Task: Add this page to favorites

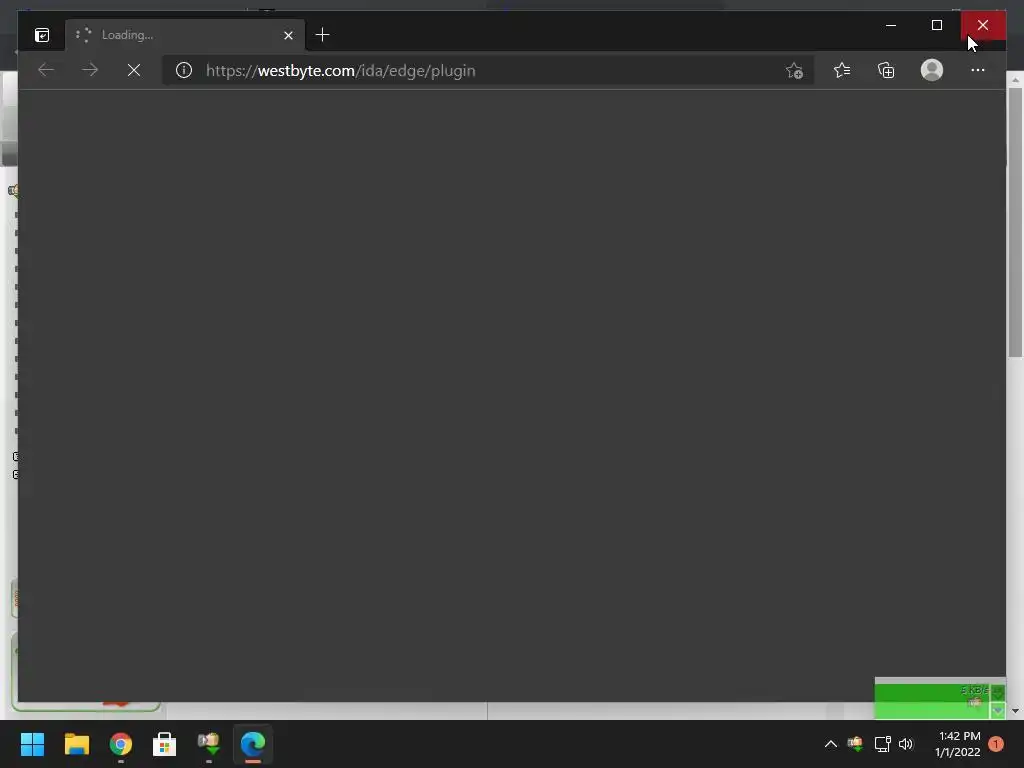Action: (x=794, y=71)
